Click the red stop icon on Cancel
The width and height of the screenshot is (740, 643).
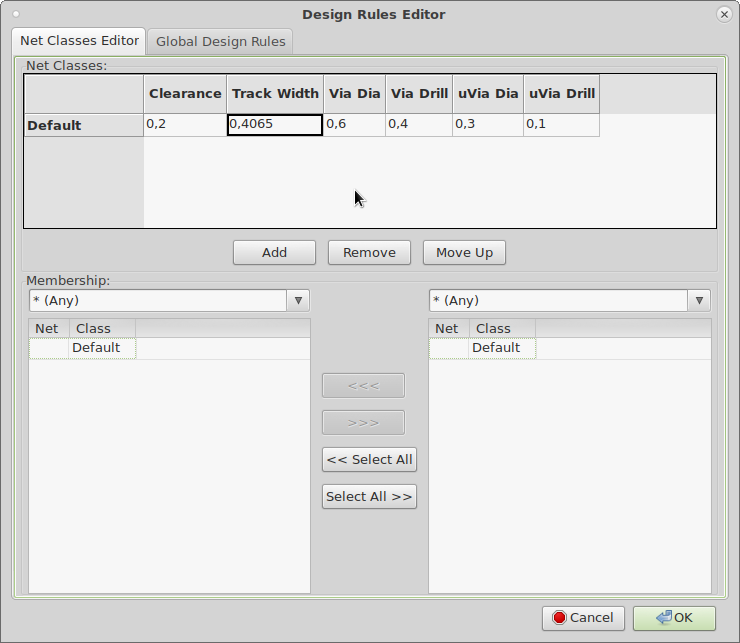click(559, 618)
